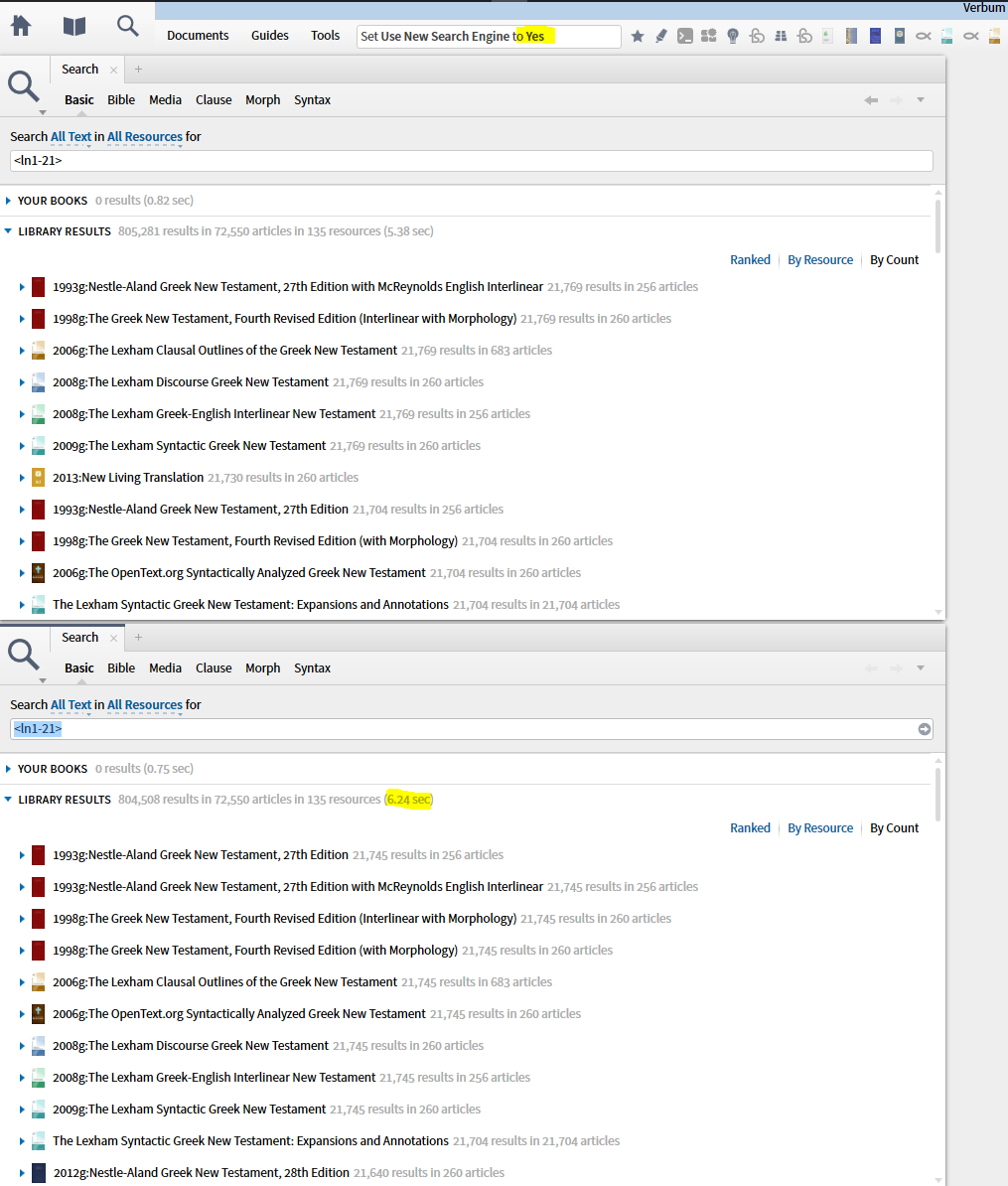The image size is (1008, 1186).
Task: Click the fish icon beside the tan book
Action: [x=971, y=36]
